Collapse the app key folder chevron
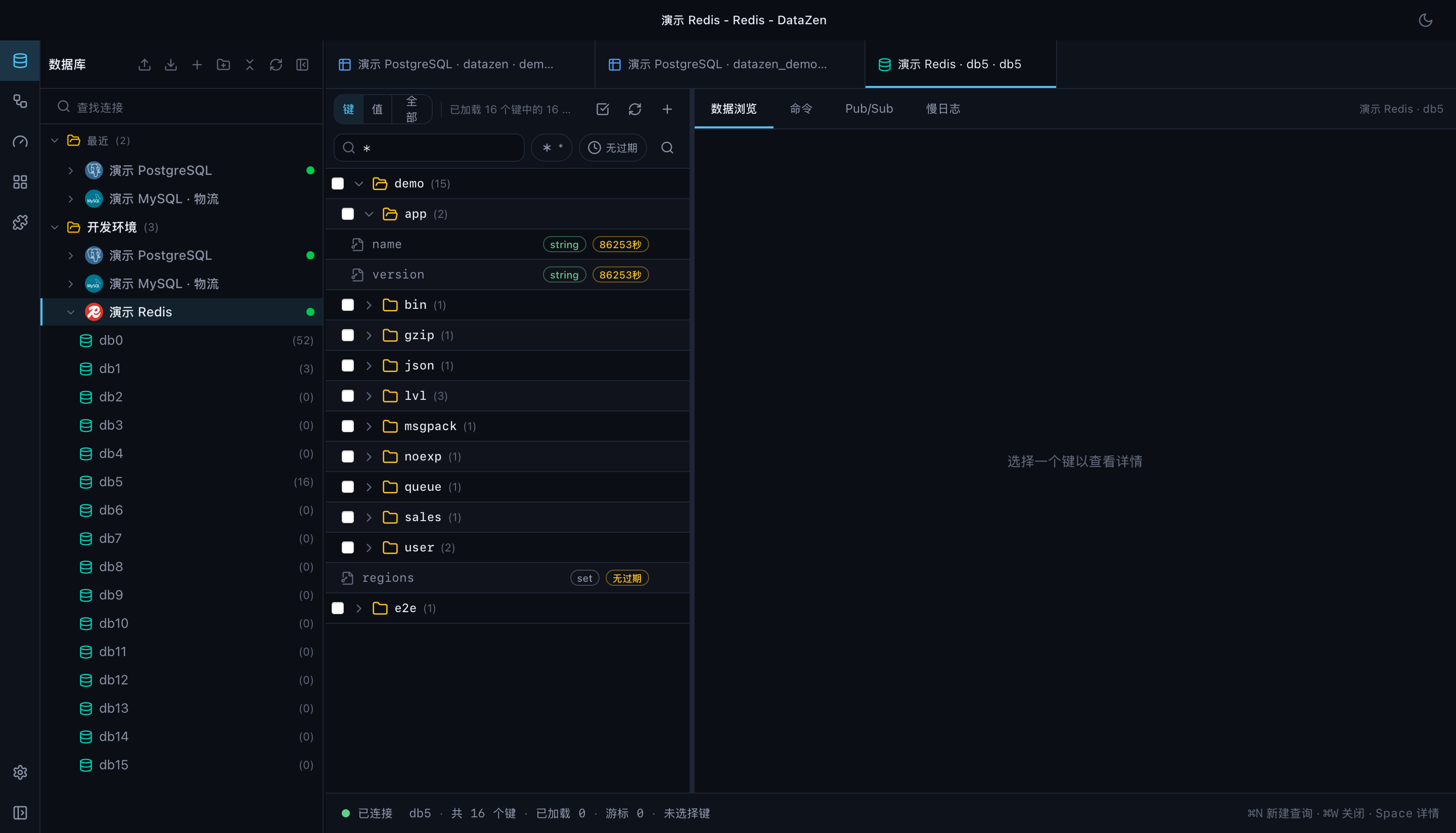1456x833 pixels. (x=369, y=214)
